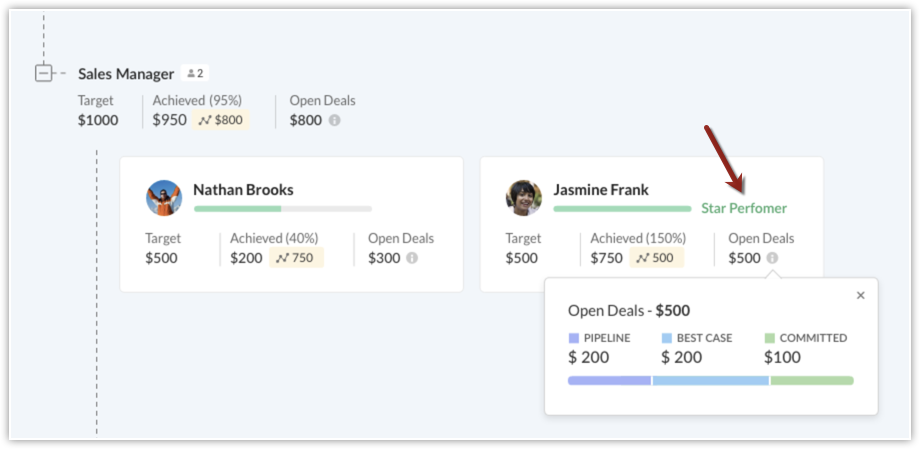This screenshot has width=920, height=449.
Task: Click the Committed legend color swatch
Action: click(x=769, y=338)
